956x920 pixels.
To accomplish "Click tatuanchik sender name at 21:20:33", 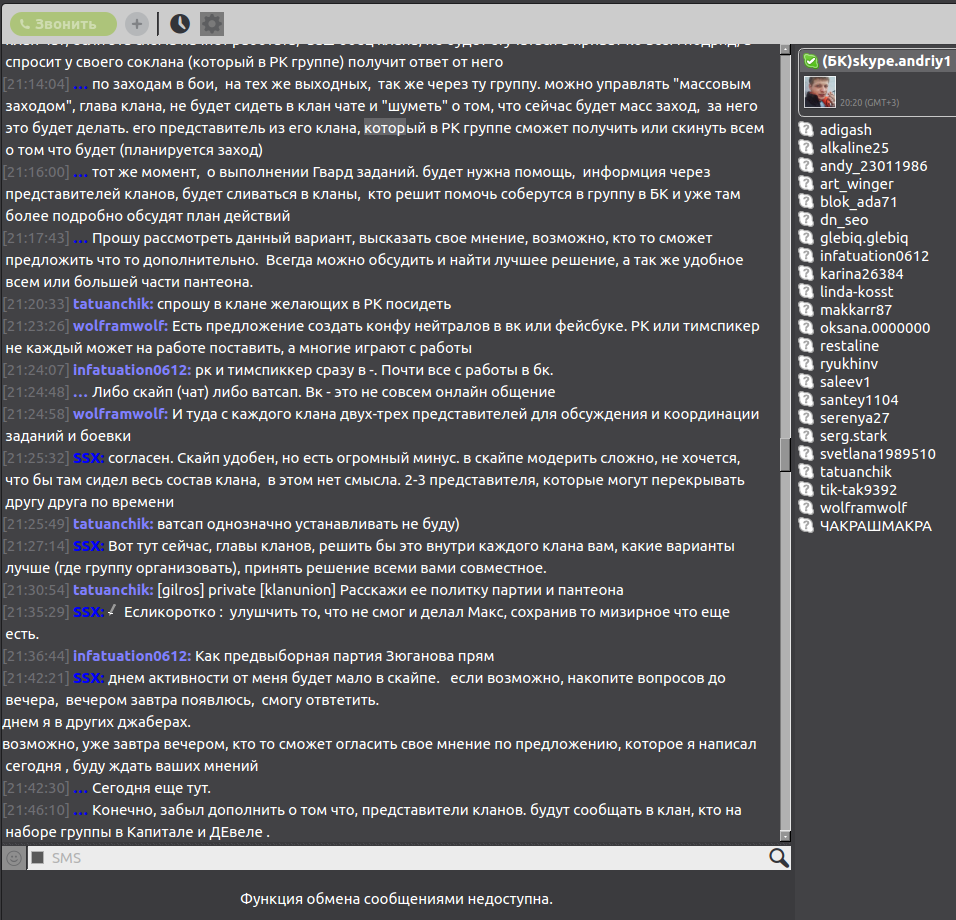I will (x=113, y=304).
